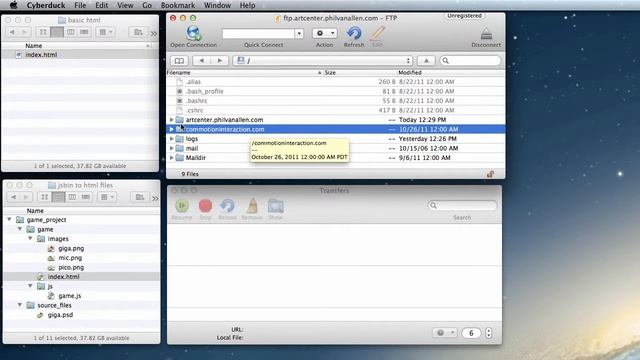The image size is (640, 360).
Task: Open the Bookmark menu
Action: (x=178, y=5)
